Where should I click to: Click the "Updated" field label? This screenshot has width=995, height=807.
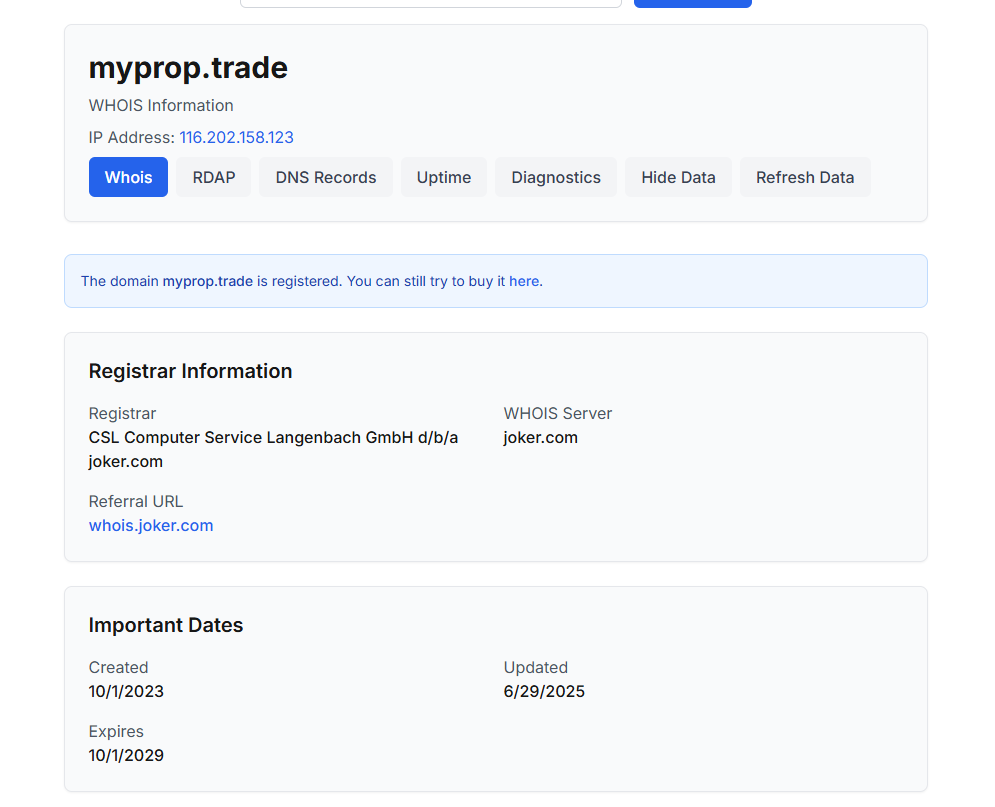pos(536,667)
